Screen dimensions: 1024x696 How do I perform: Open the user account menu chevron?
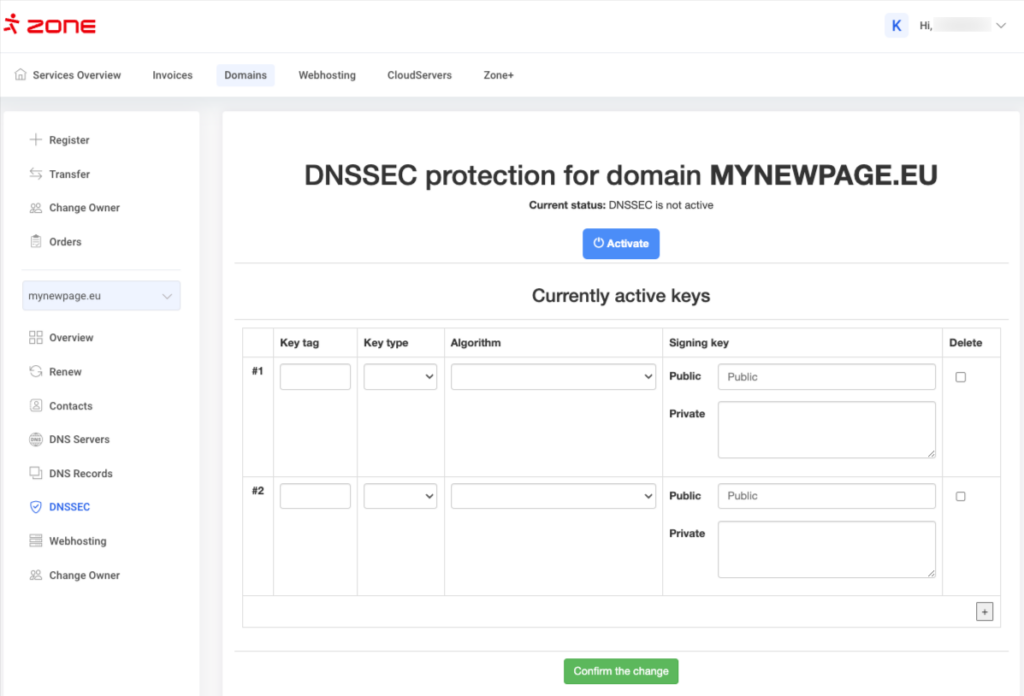[1000, 26]
